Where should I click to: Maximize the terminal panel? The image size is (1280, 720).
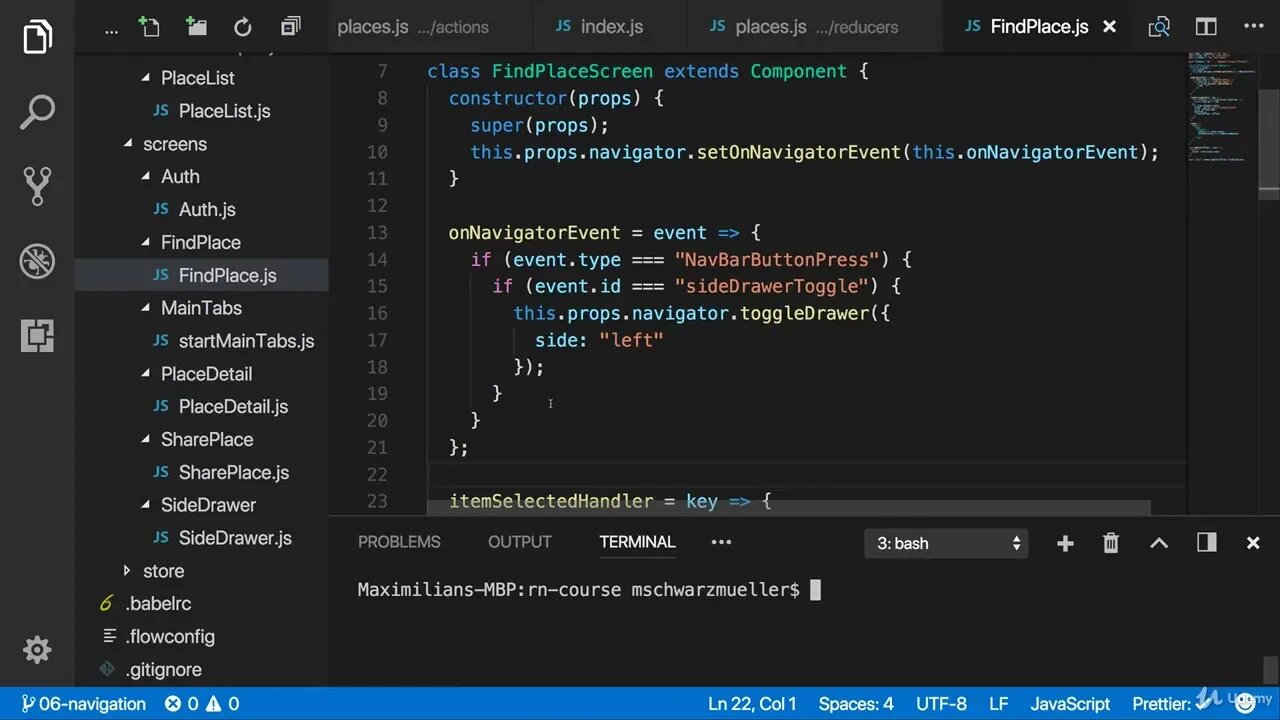tap(1159, 543)
